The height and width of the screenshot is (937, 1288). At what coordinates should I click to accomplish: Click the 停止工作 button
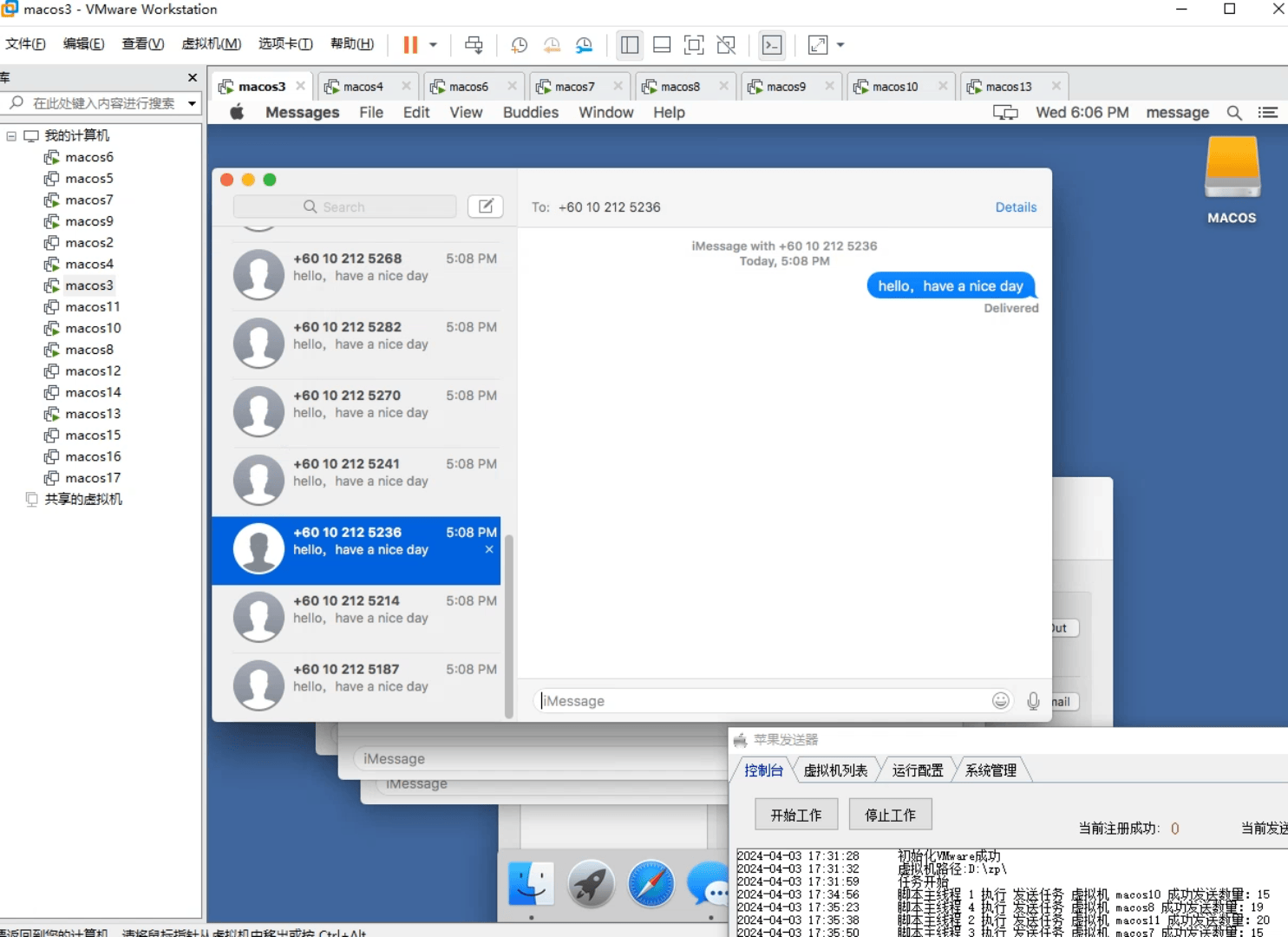(x=890, y=815)
